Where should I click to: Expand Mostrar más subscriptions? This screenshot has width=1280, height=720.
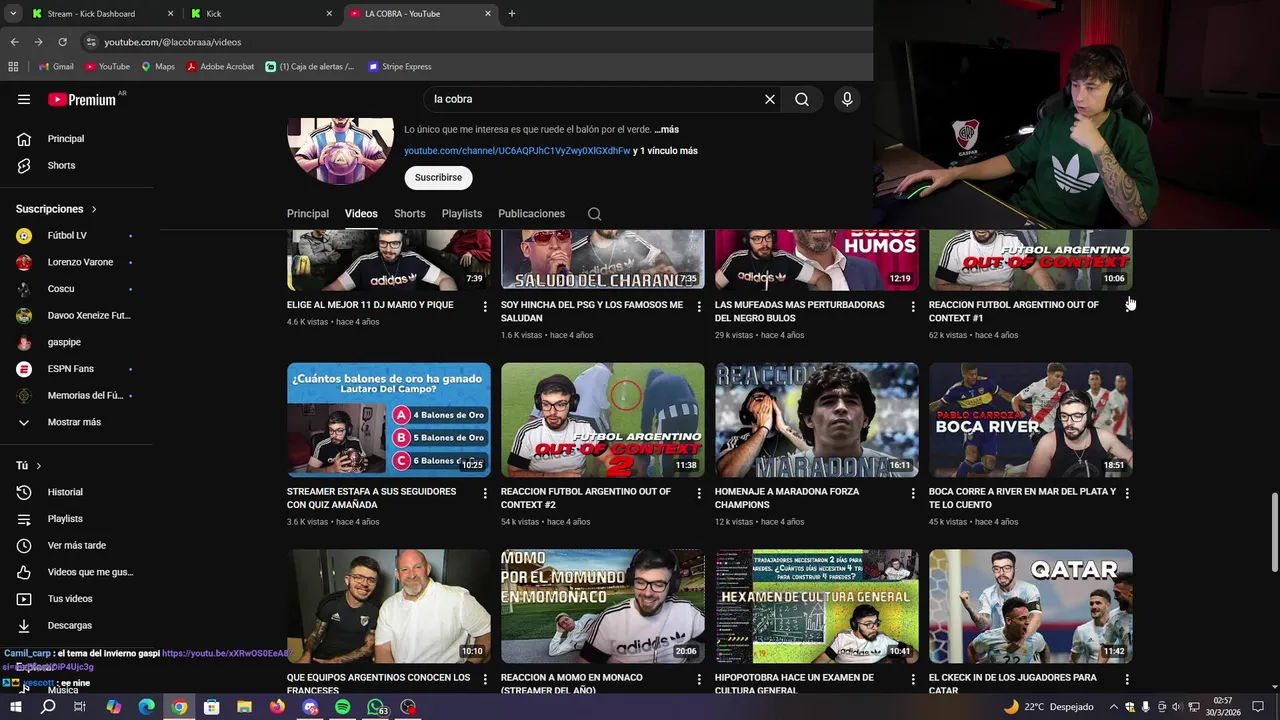pos(76,422)
